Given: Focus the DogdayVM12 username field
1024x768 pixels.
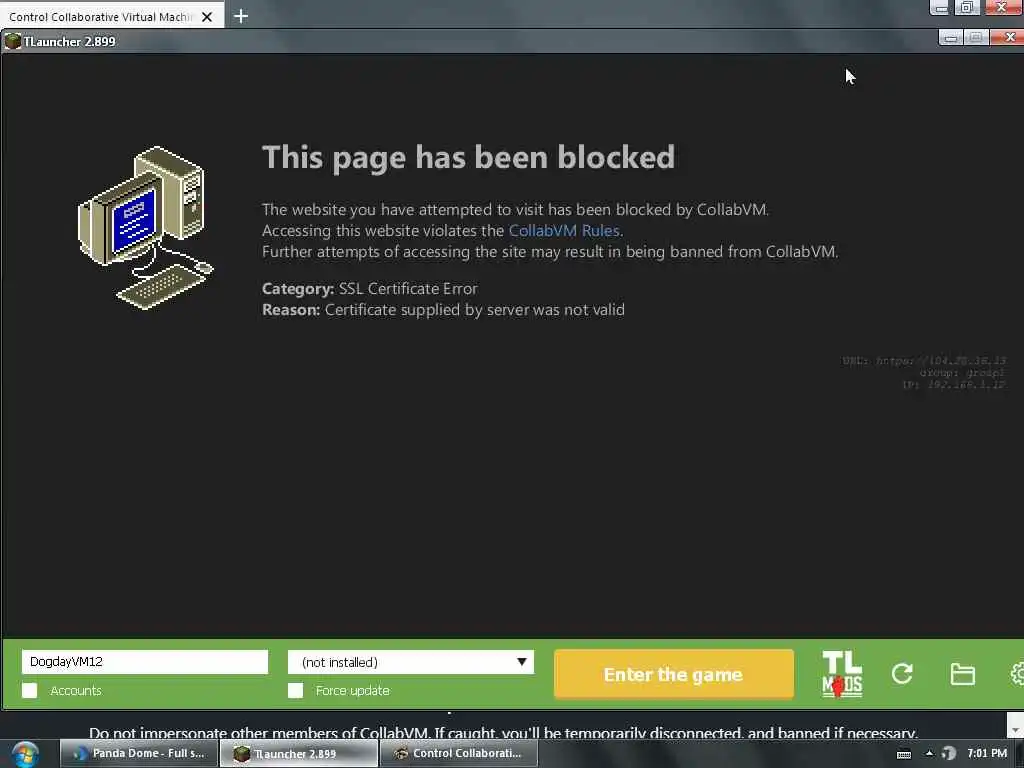Looking at the screenshot, I should click(x=145, y=662).
